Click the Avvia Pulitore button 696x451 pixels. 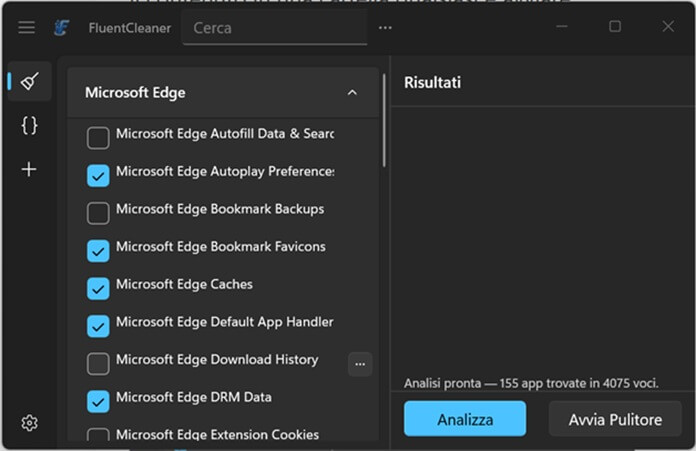[x=615, y=419]
